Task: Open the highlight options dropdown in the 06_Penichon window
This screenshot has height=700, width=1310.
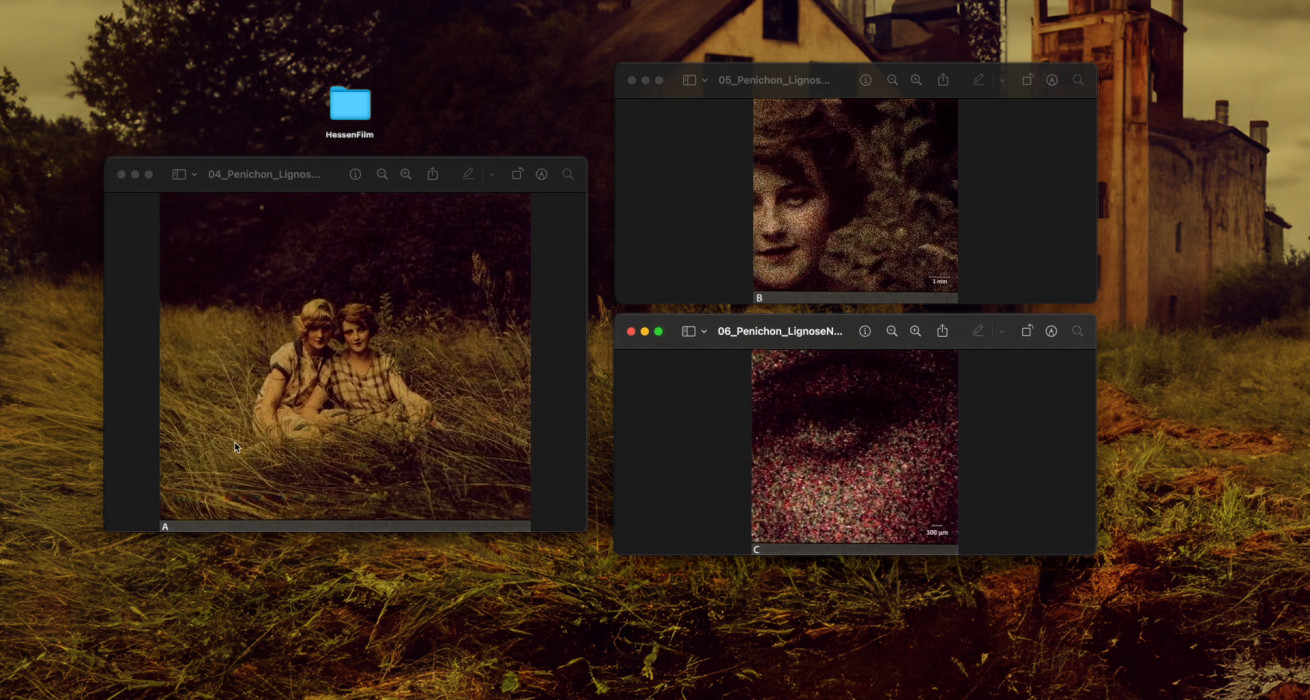Action: tap(1002, 331)
